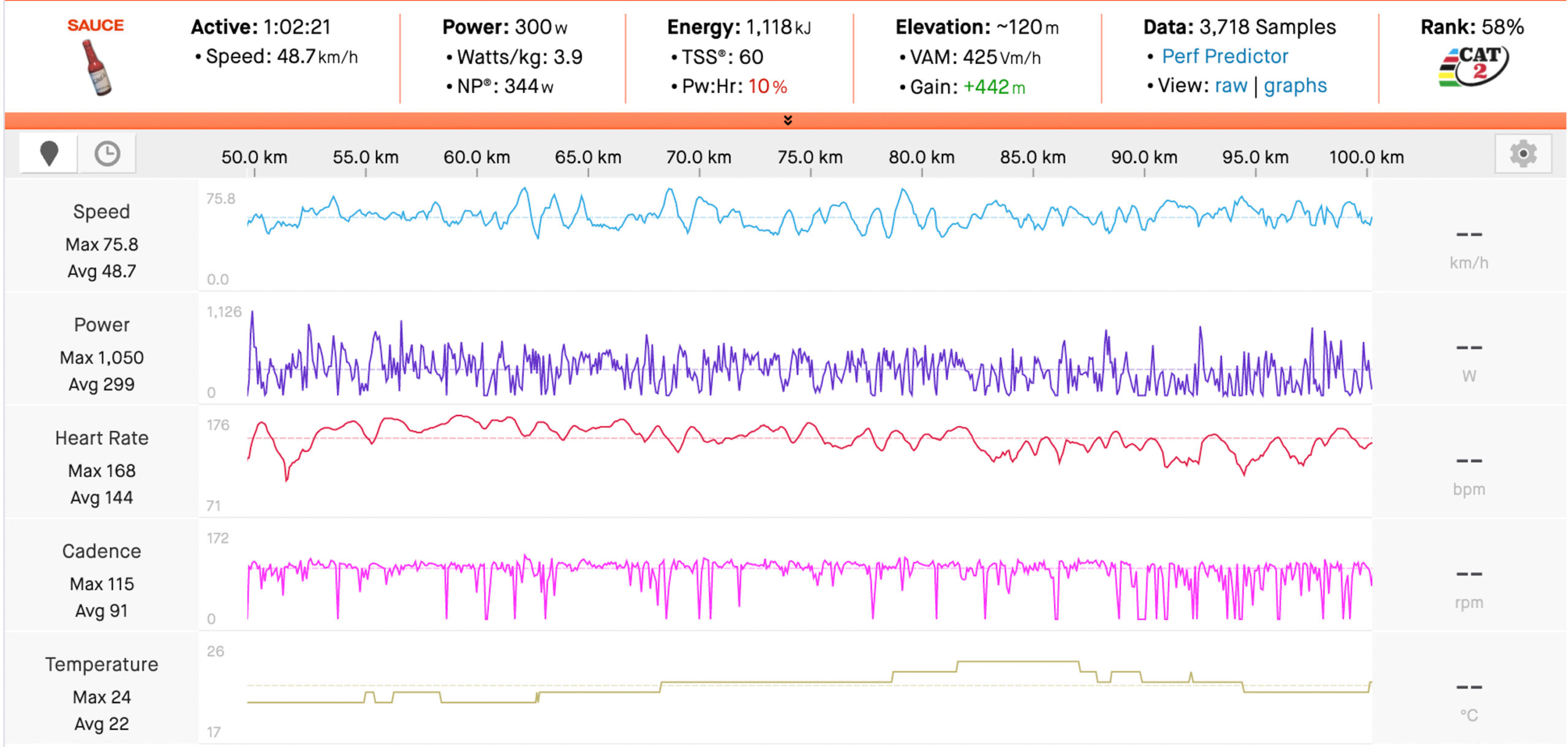Image resolution: width=1568 pixels, height=747 pixels.
Task: Open graph settings with the gear icon
Action: (1523, 154)
